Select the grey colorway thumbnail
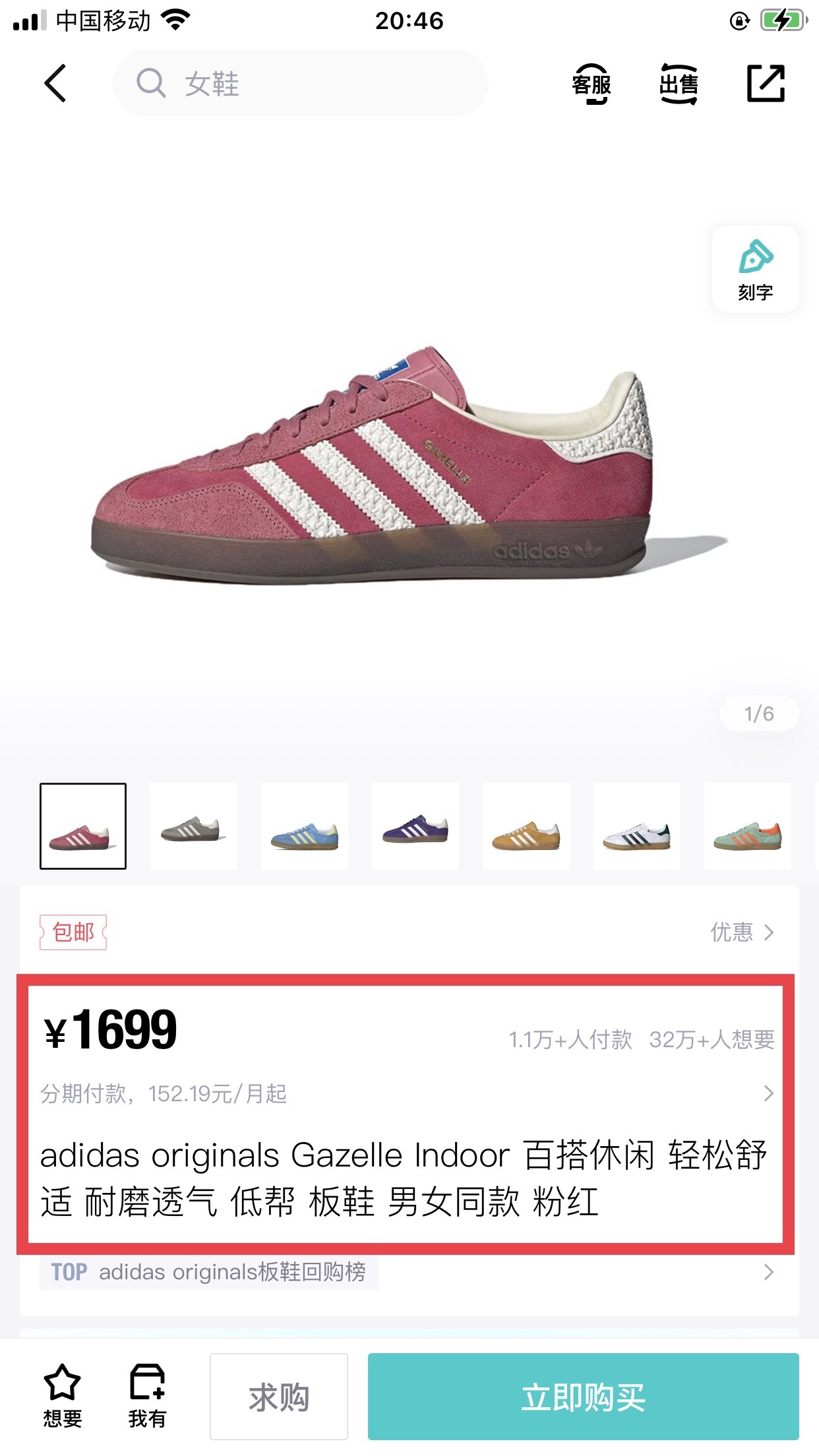 pyautogui.click(x=194, y=826)
